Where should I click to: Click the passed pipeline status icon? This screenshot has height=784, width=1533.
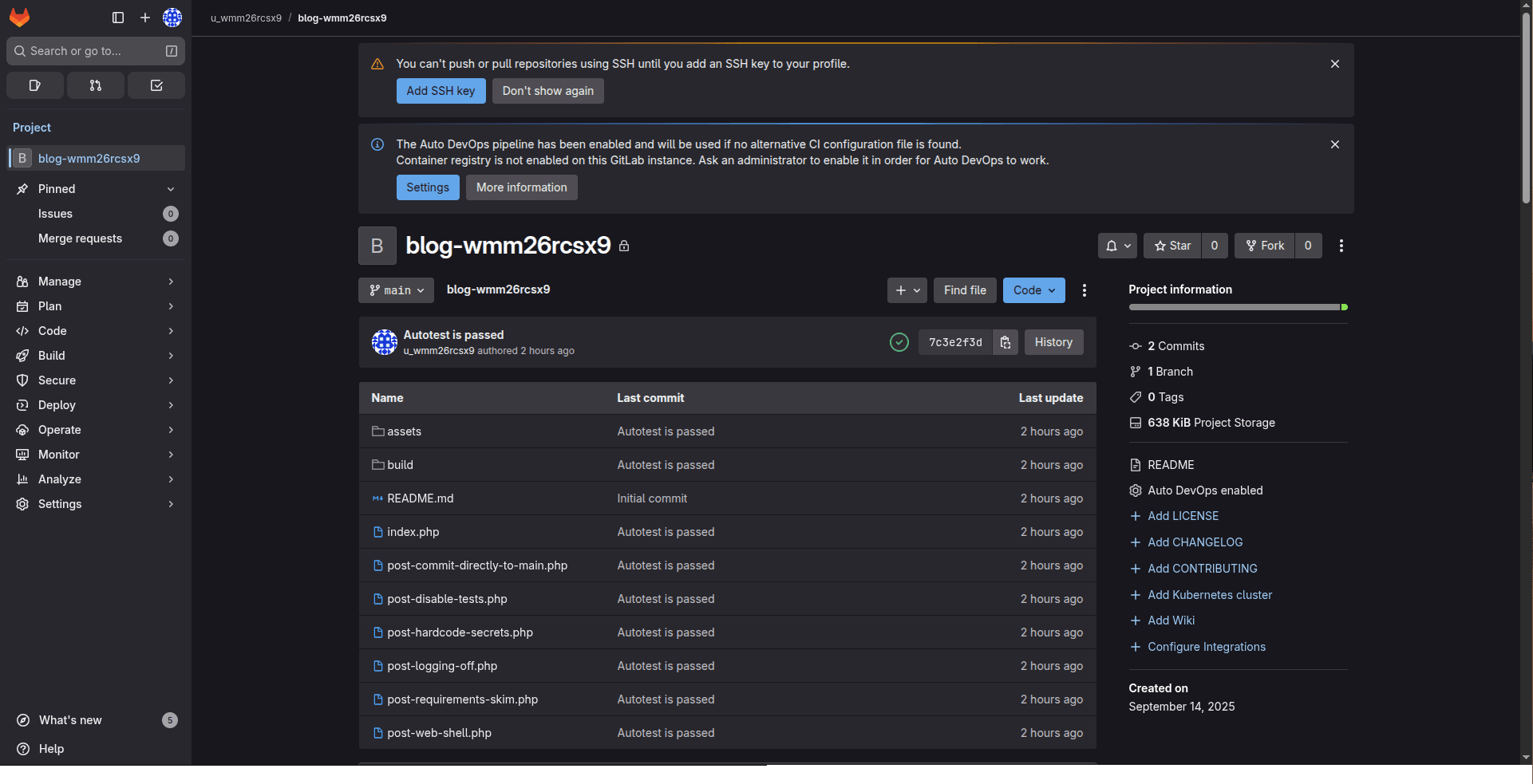899,342
